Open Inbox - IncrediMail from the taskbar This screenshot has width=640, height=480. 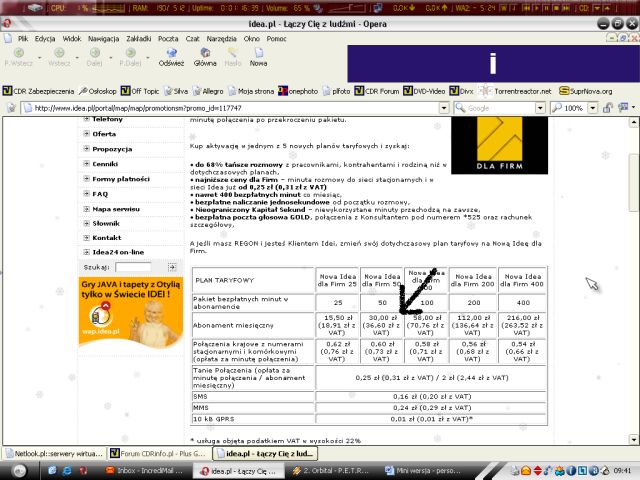point(146,471)
